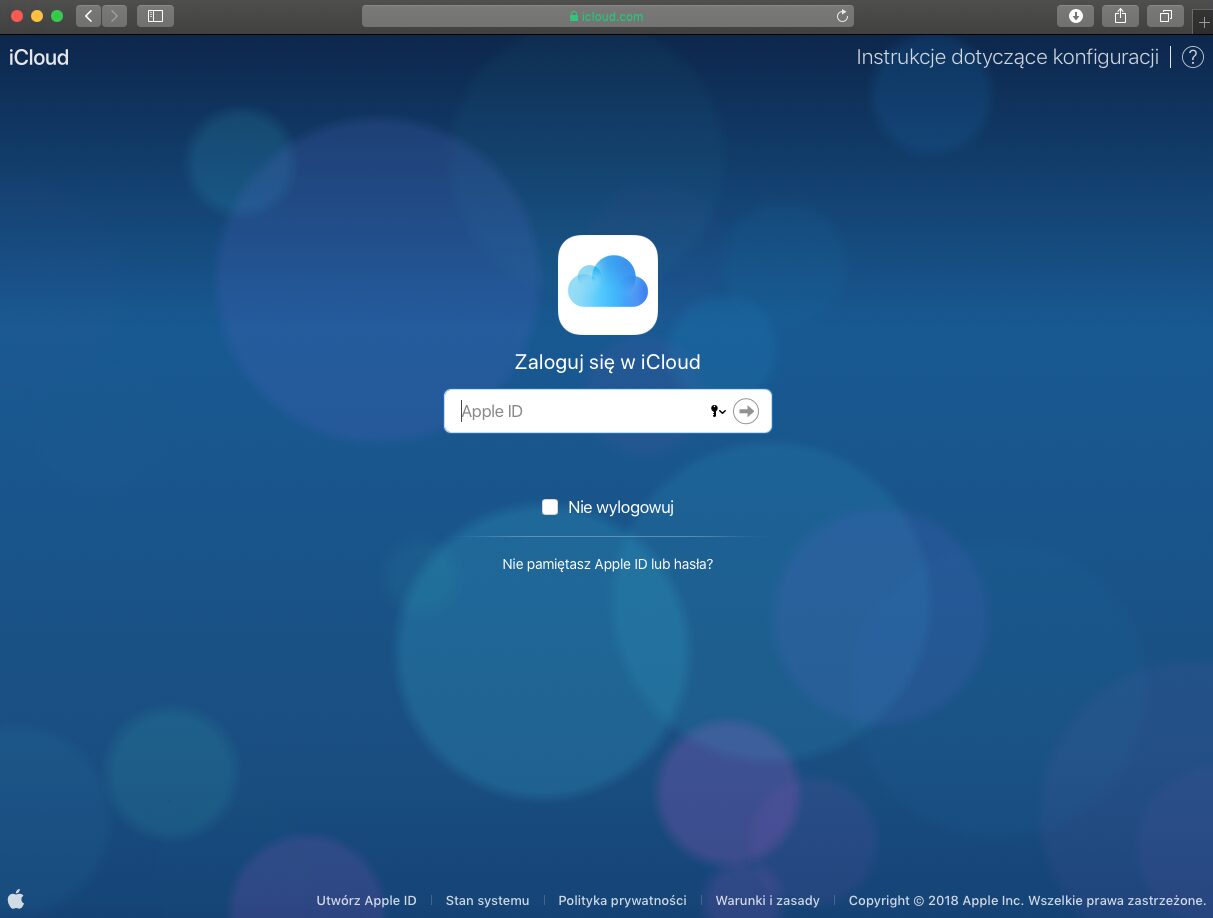Click the arrow submit button in Apple ID field
This screenshot has height=918, width=1213.
[746, 411]
